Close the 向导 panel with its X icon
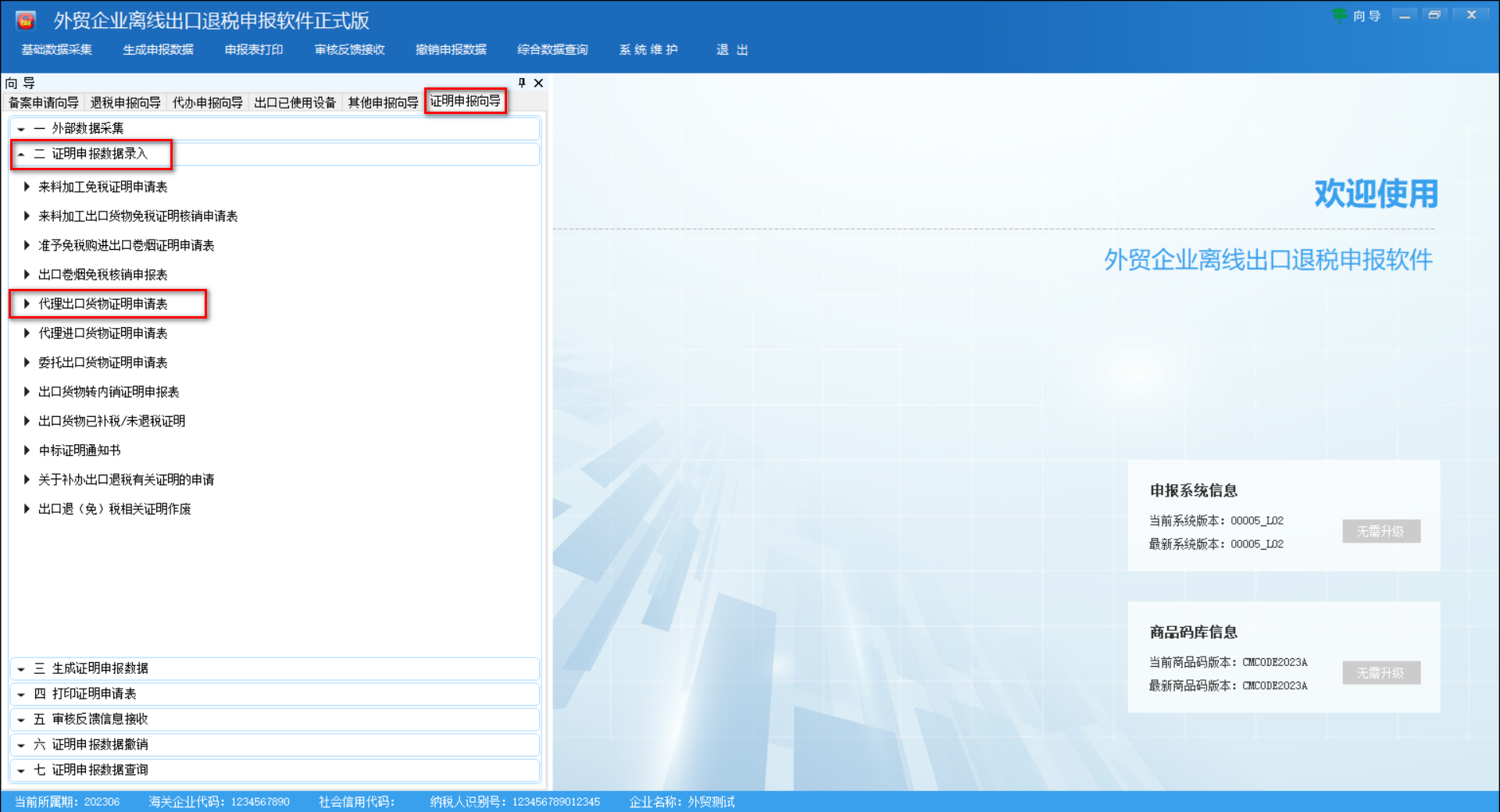 (x=538, y=83)
